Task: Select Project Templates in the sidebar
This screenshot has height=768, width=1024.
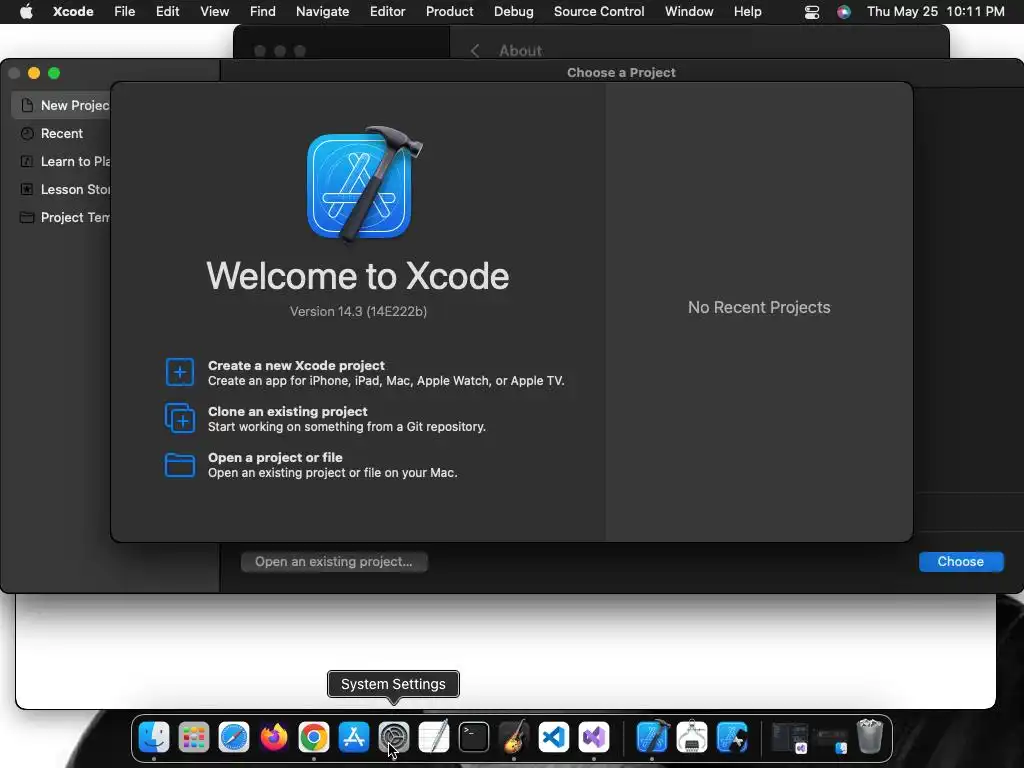Action: [61, 217]
